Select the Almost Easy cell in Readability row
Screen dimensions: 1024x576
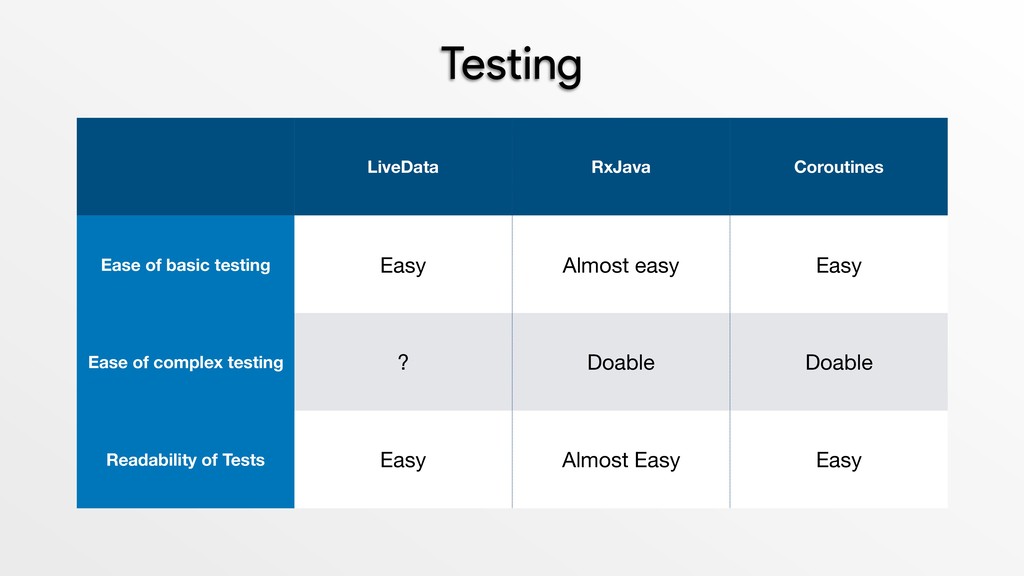621,459
